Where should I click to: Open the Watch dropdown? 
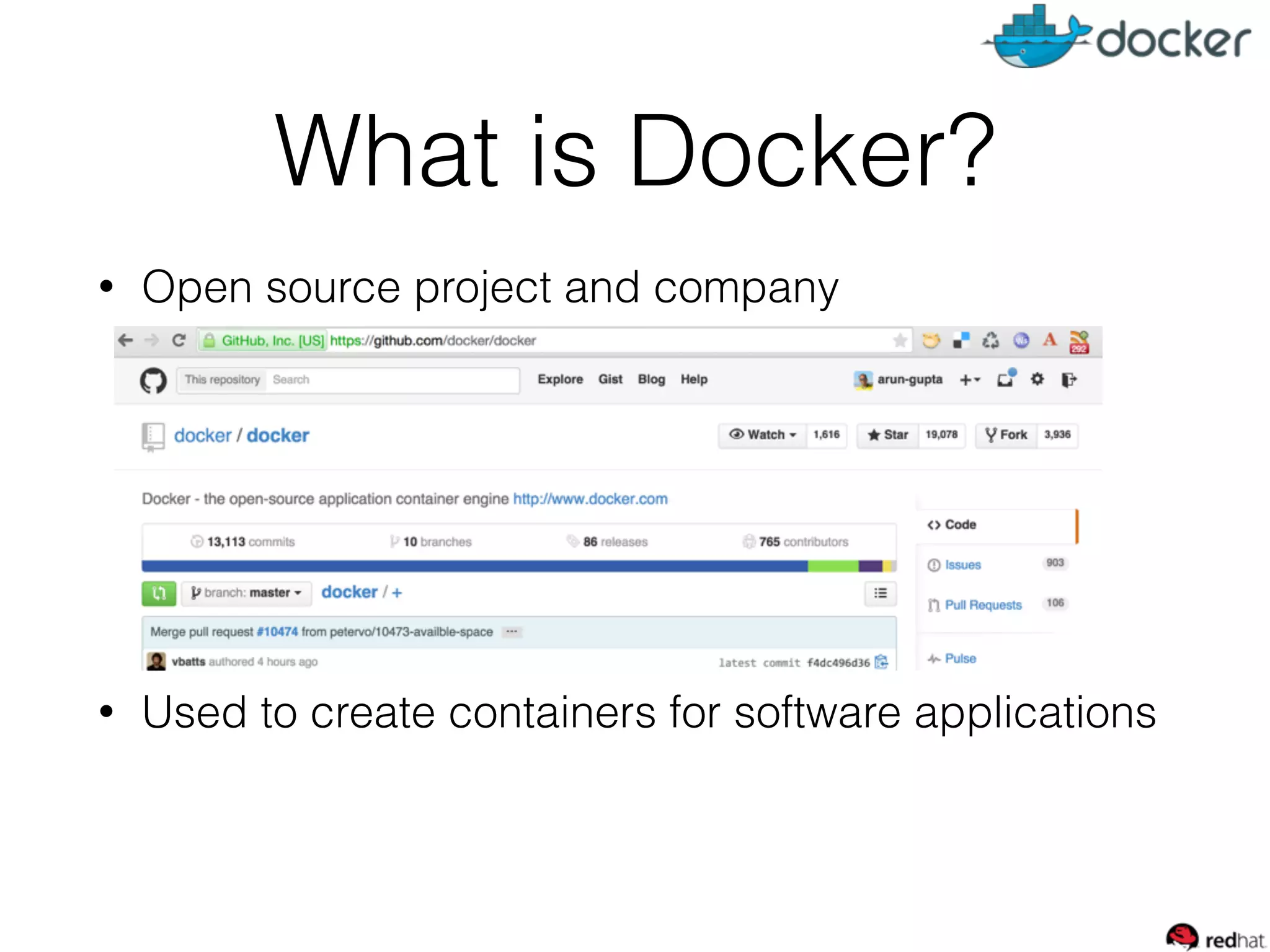click(763, 435)
